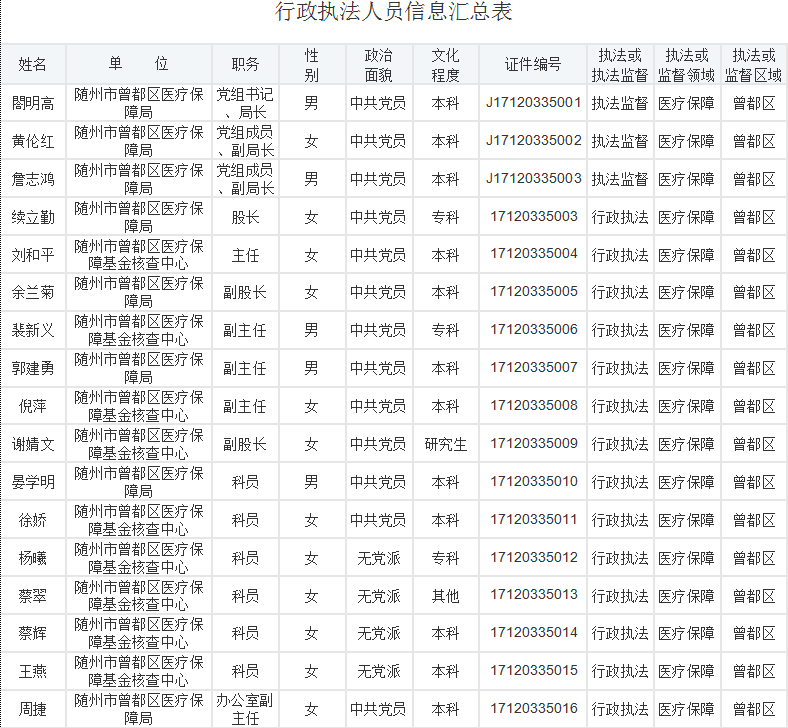
Task: Select 閤明高's position cell 党组书记、局长
Action: 245,103
